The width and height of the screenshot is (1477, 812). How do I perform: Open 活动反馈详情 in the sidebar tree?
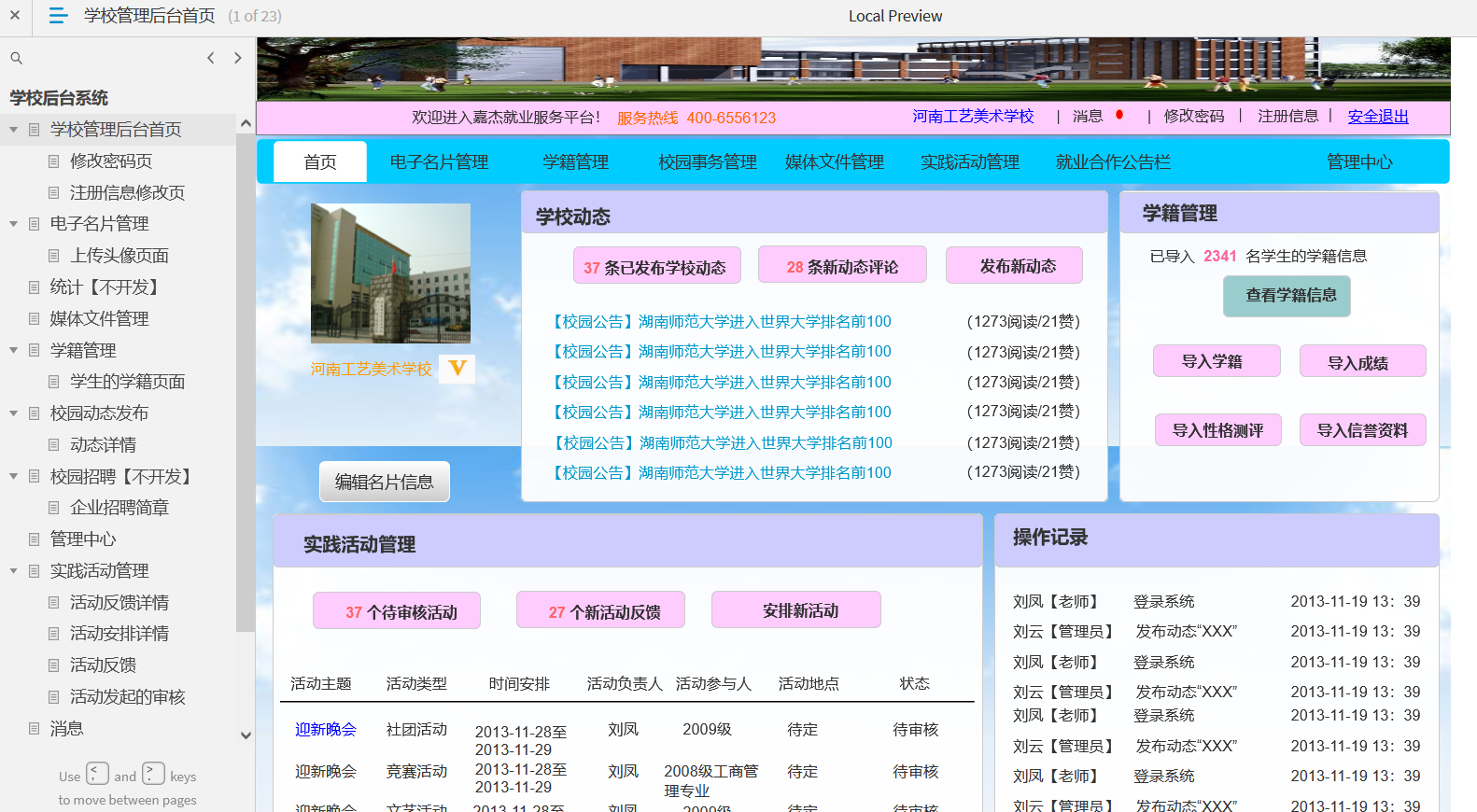[120, 603]
